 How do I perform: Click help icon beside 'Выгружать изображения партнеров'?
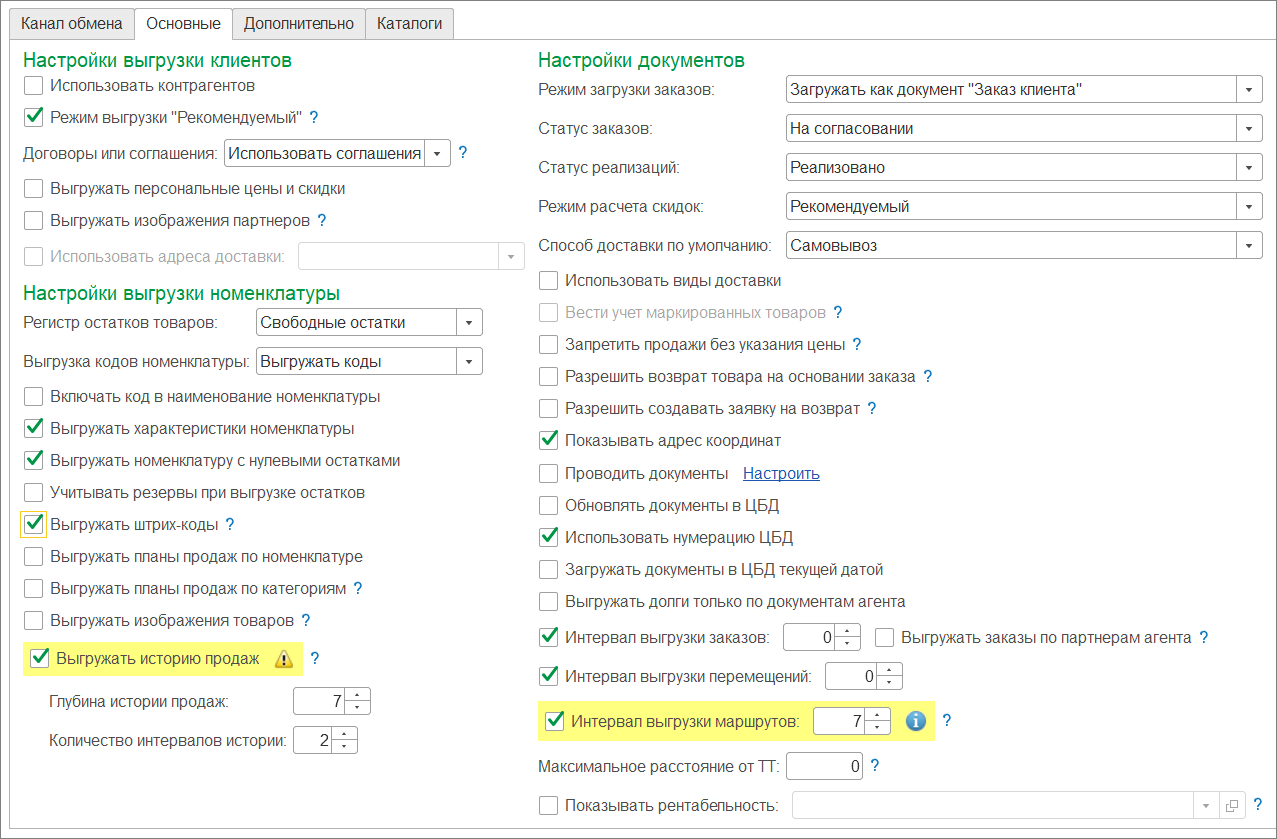pos(321,220)
